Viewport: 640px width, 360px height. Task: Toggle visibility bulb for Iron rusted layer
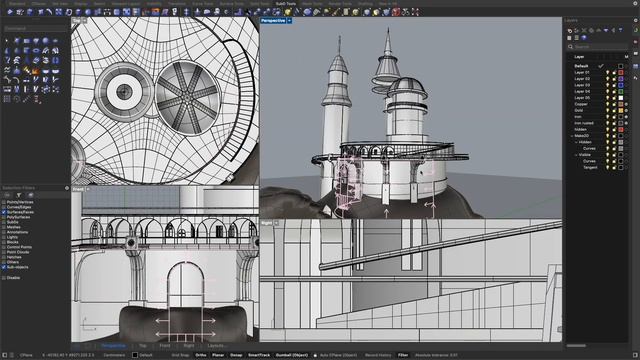point(607,123)
